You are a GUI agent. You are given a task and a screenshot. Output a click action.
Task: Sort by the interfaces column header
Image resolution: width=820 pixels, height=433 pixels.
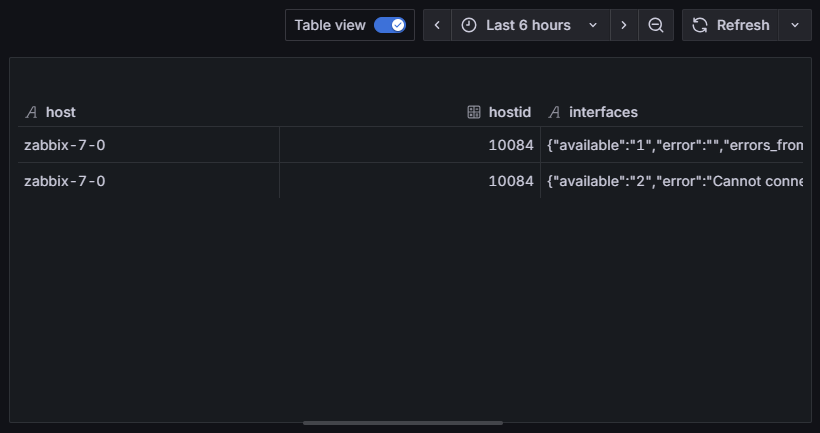pyautogui.click(x=603, y=112)
